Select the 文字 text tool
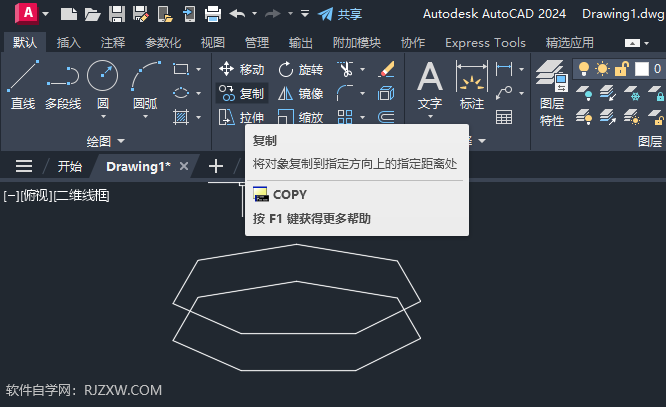The height and width of the screenshot is (407, 666). [430, 85]
